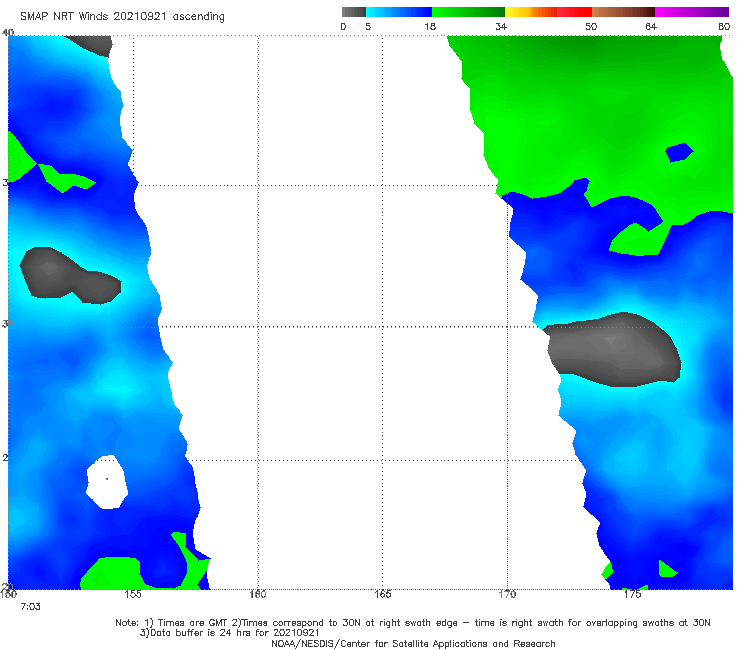This screenshot has width=740, height=650.
Task: Click the '64' color scale label
Action: [651, 26]
